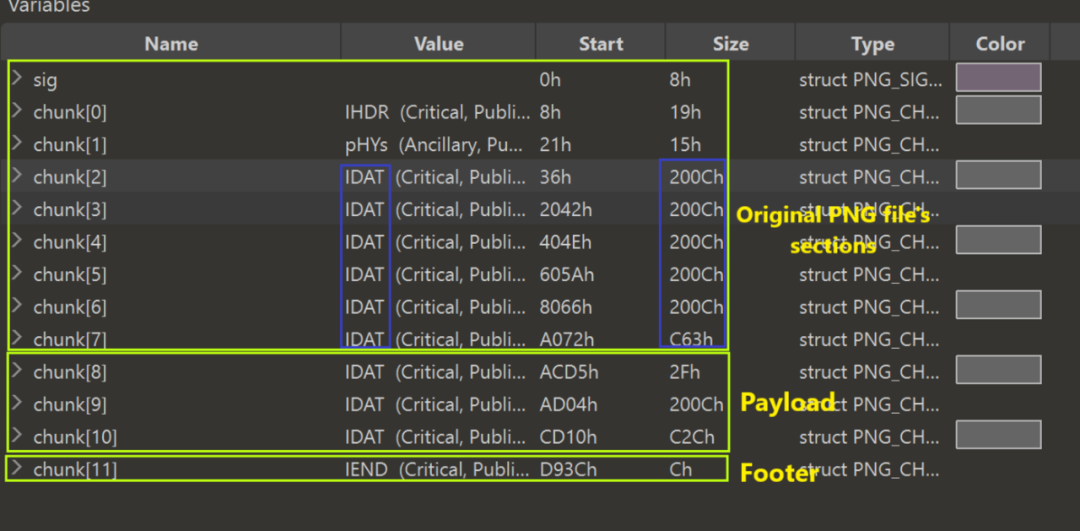Click start offset 2042h

[565, 210]
